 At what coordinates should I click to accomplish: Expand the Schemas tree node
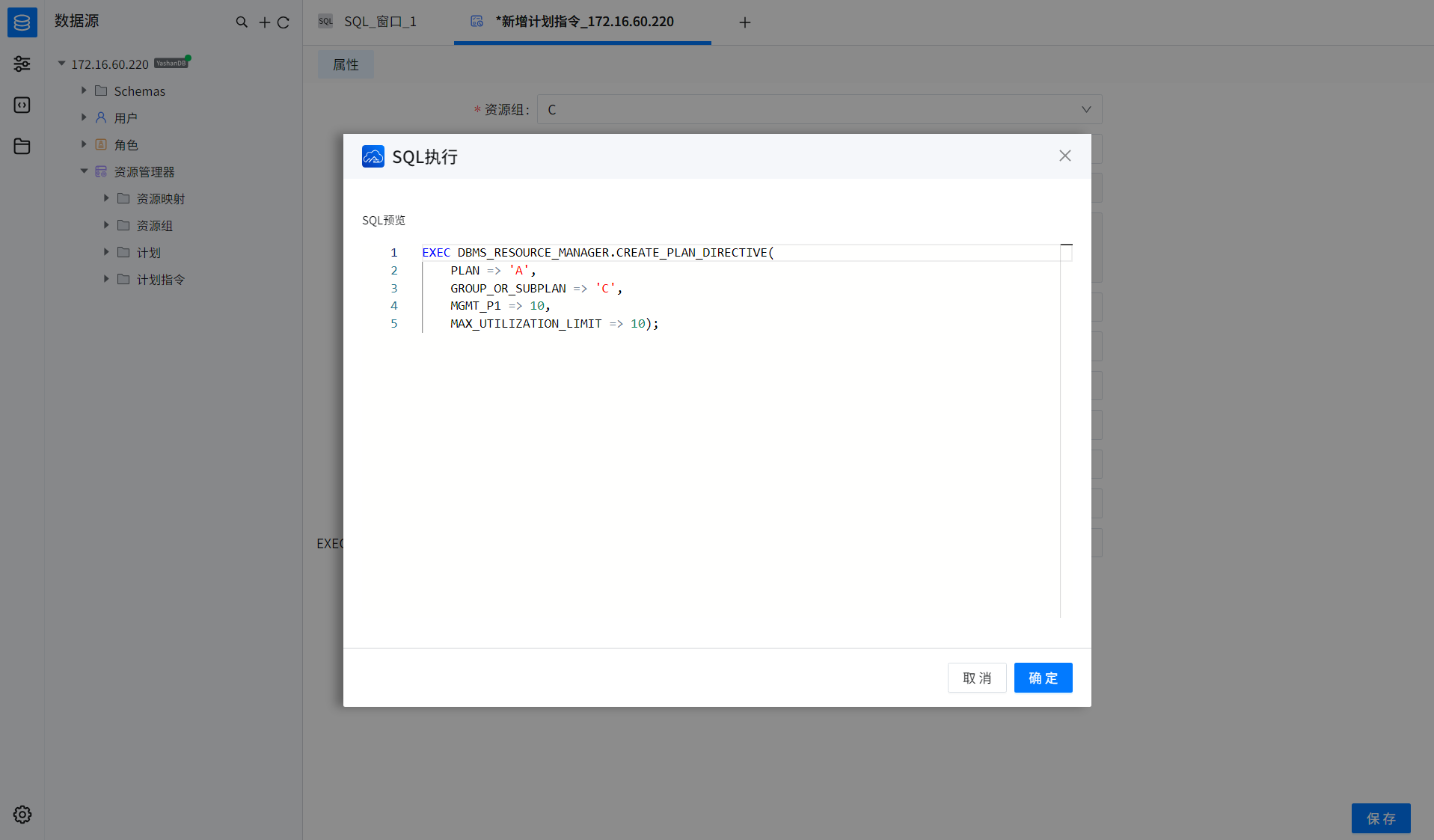click(x=84, y=91)
